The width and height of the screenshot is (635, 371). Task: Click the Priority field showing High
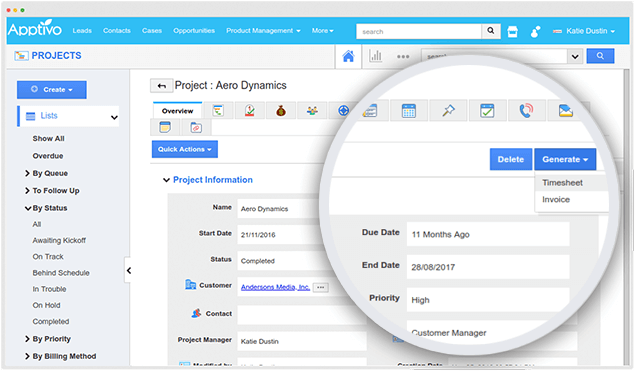[488, 300]
